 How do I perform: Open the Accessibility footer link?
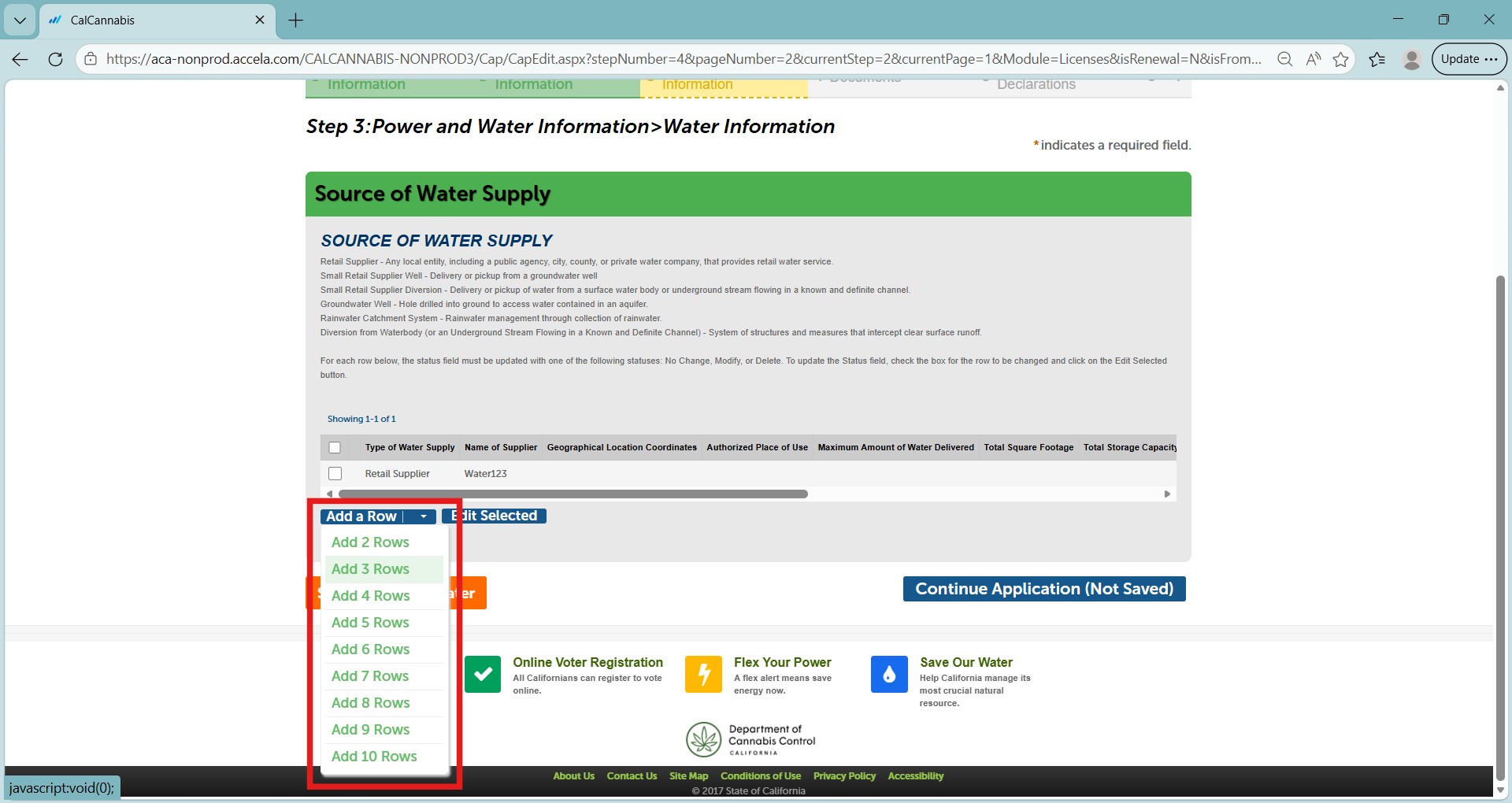915,776
